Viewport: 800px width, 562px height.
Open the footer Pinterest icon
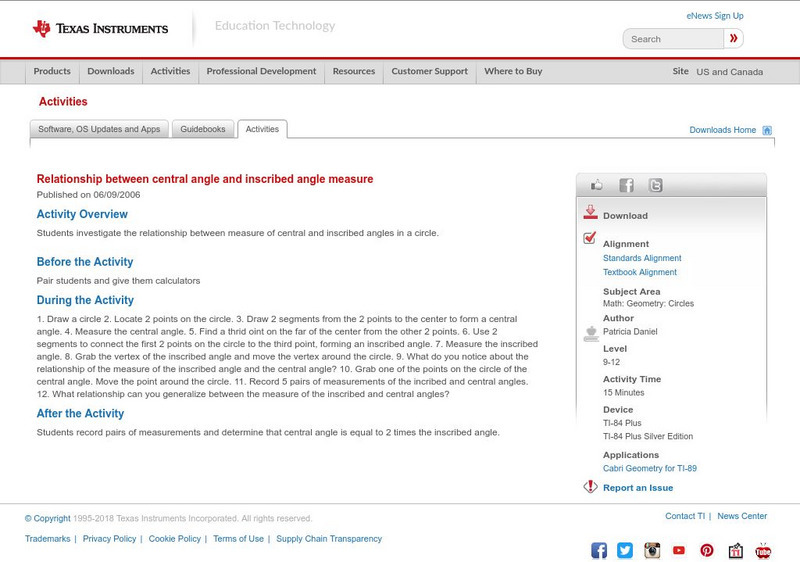pos(707,550)
